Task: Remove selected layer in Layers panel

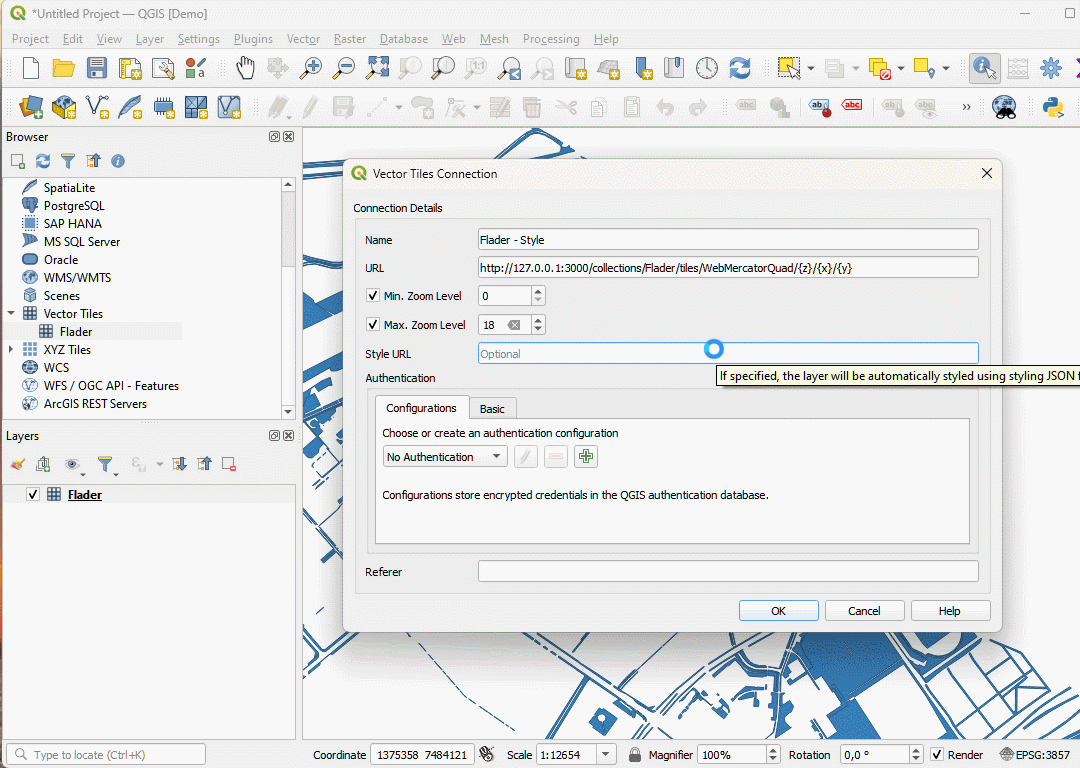Action: click(x=229, y=464)
